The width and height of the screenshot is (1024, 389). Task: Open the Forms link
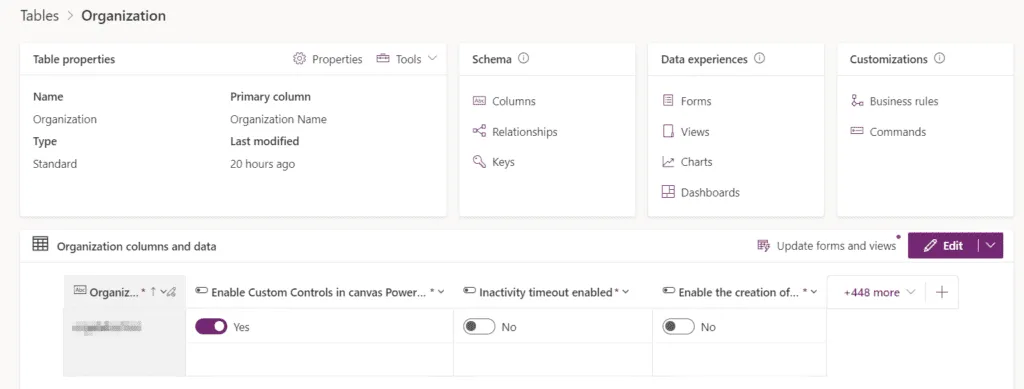[696, 101]
